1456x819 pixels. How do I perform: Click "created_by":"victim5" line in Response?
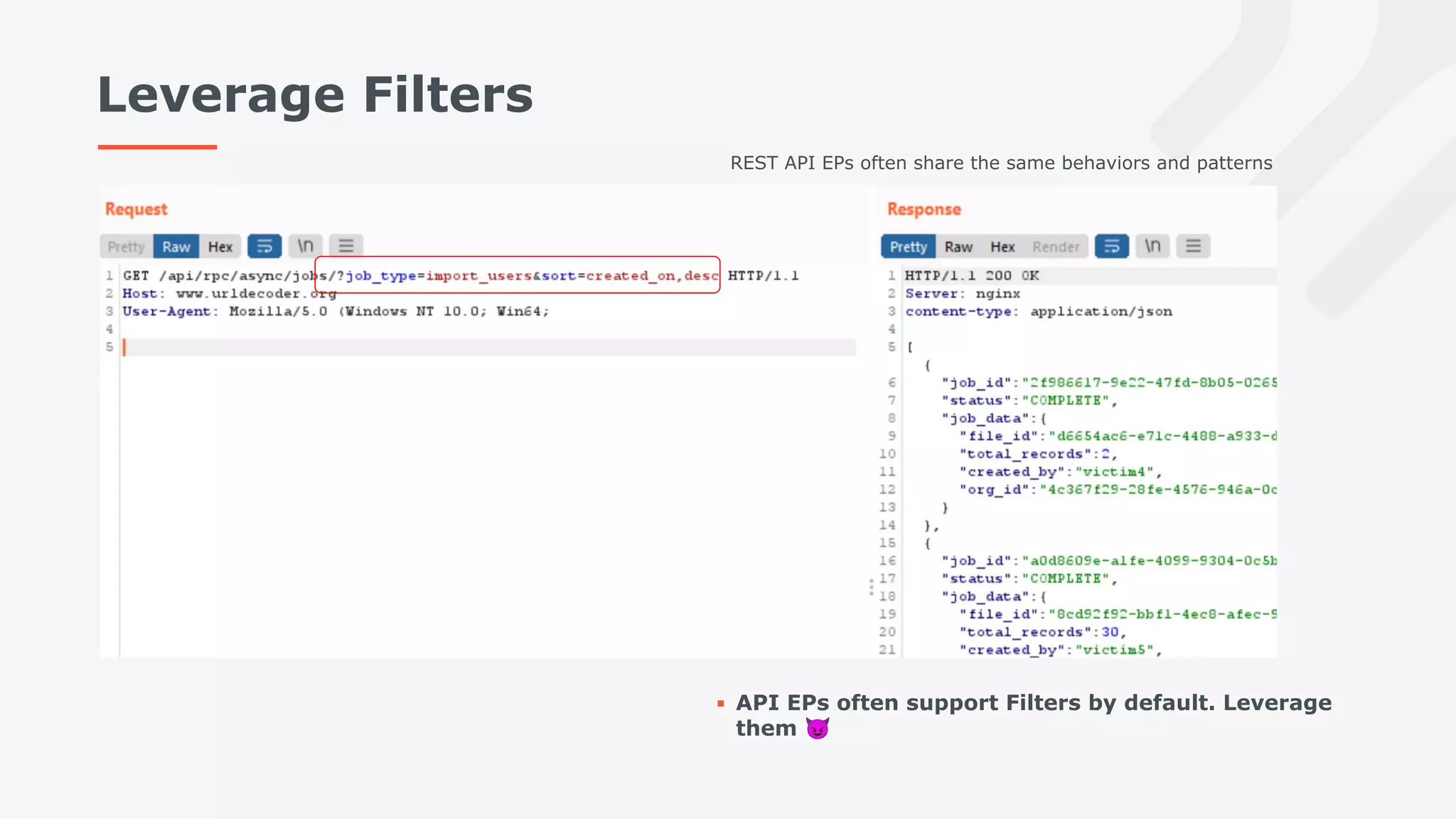[x=1060, y=650]
